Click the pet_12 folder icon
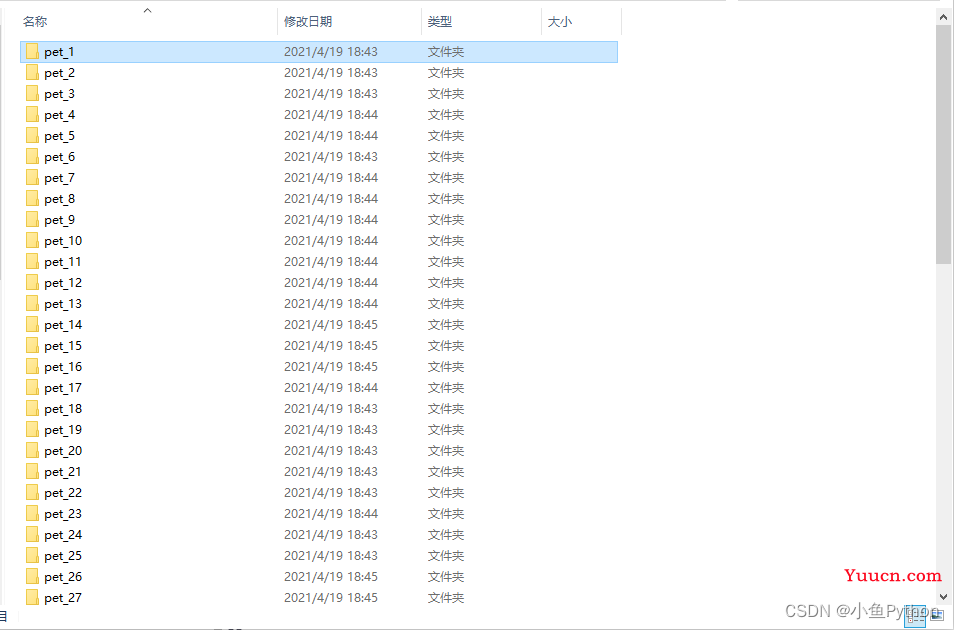This screenshot has height=630, width=954. click(x=32, y=283)
